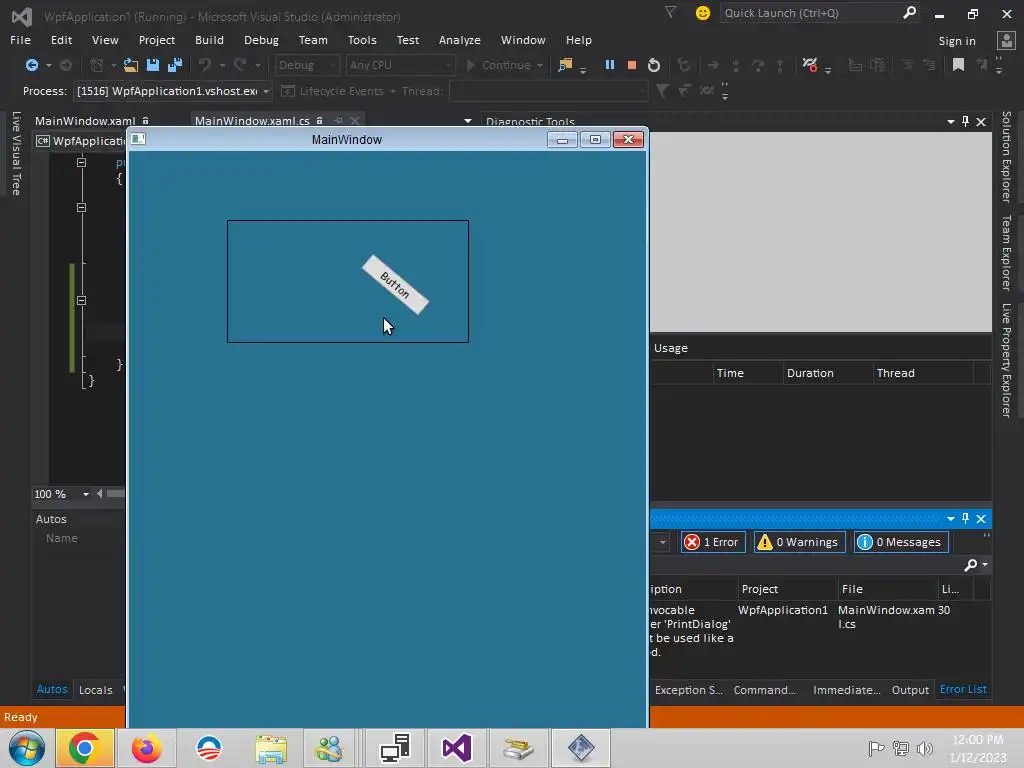This screenshot has width=1024, height=768.
Task: Open the file explorer taskbar icon
Action: coord(270,748)
